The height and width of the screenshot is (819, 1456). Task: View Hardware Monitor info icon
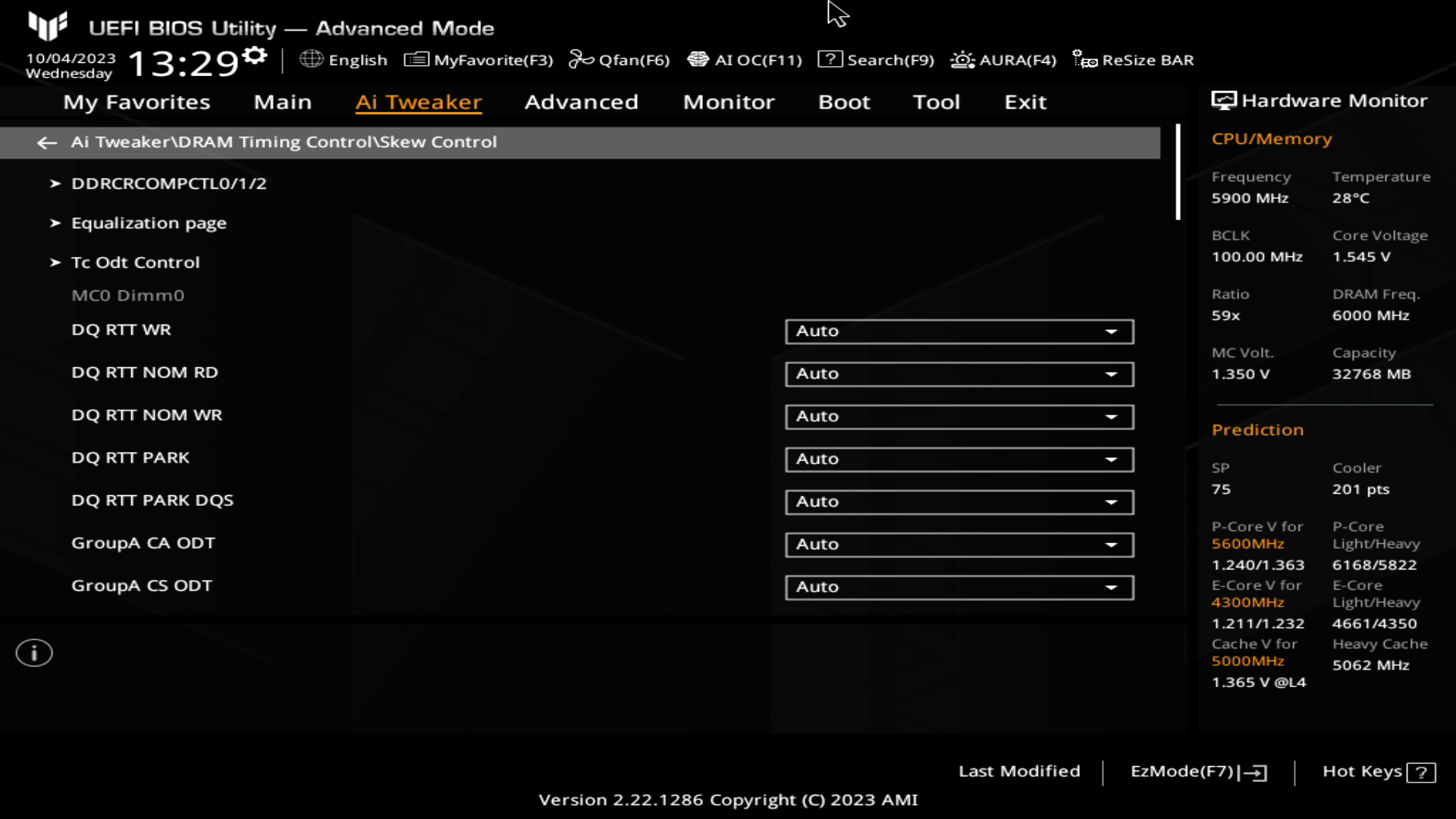1222,100
